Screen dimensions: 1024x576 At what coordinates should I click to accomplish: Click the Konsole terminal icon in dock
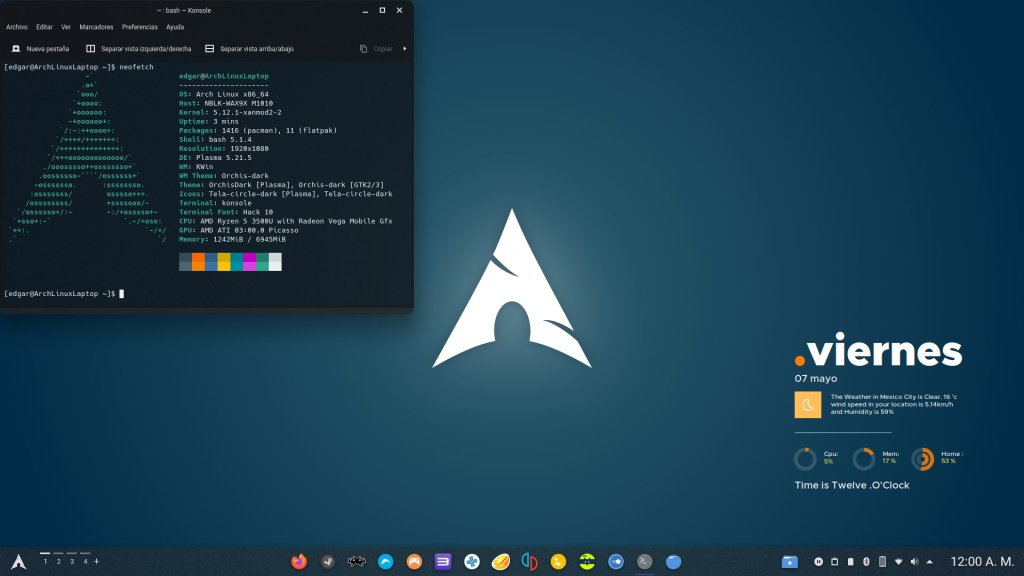(645, 561)
